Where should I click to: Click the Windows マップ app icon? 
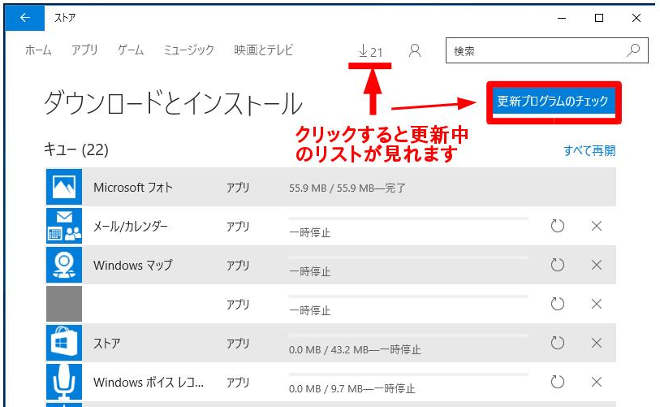pos(64,265)
